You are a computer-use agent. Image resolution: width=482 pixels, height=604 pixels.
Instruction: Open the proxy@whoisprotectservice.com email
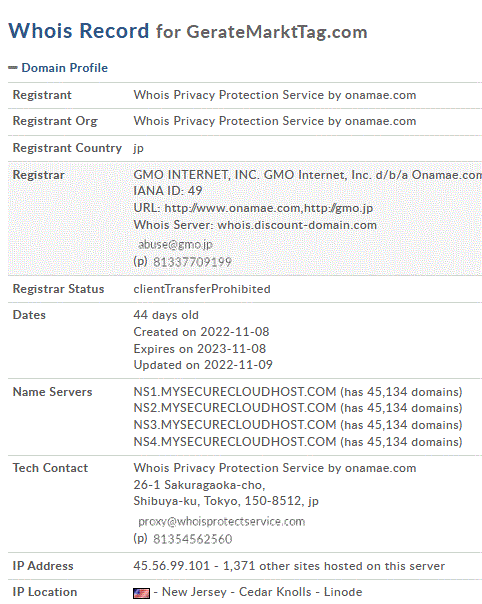[222, 522]
